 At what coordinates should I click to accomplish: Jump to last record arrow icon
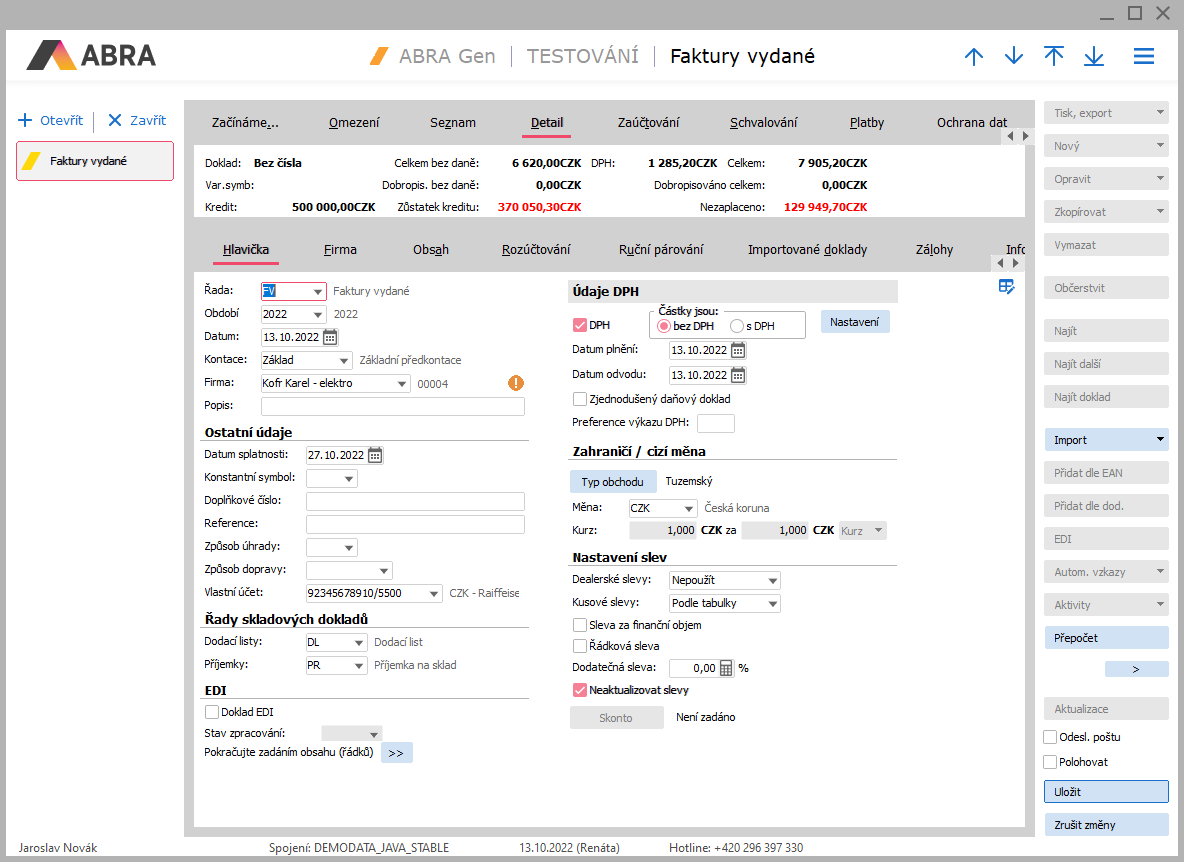pos(1094,57)
